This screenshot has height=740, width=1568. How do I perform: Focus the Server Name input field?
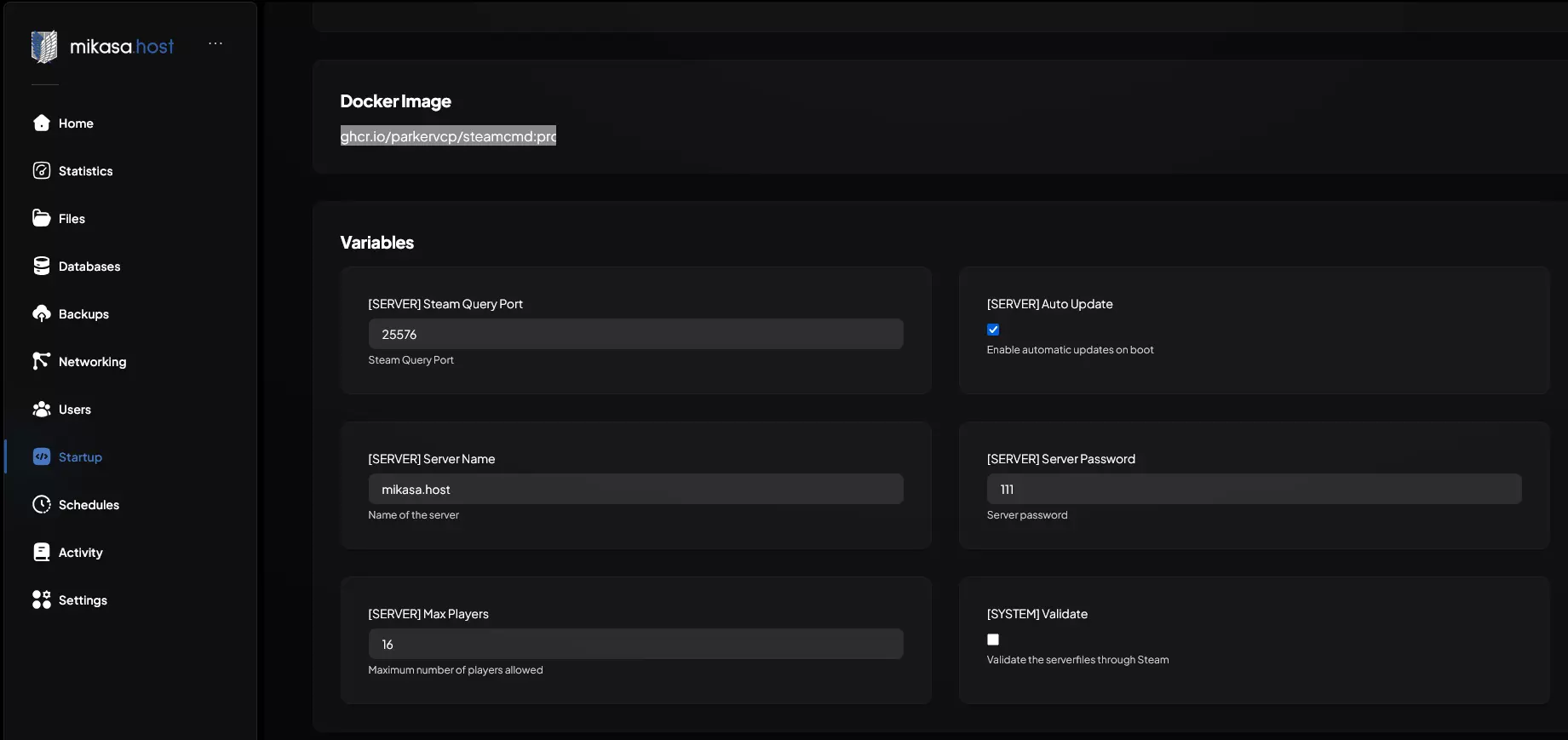click(x=635, y=490)
